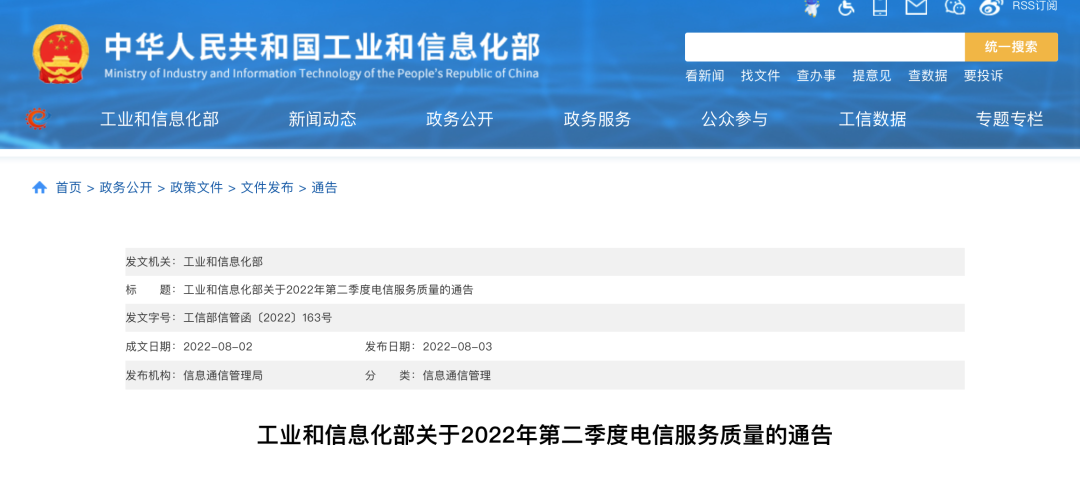Go to 文件发布 in breadcrumb
Image resolution: width=1080 pixels, height=479 pixels.
pos(267,187)
